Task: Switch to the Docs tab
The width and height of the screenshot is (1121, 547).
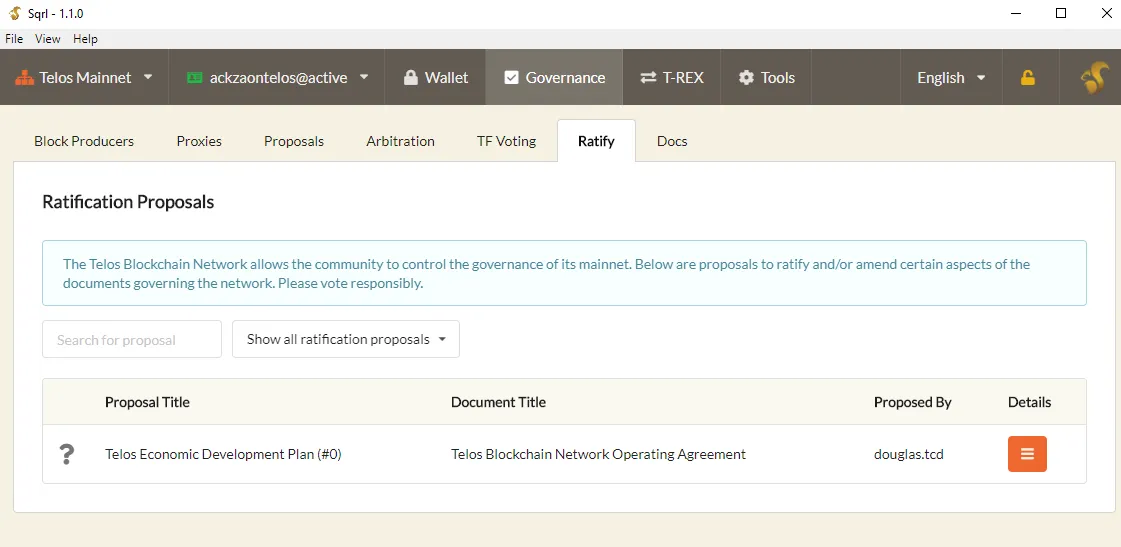Action: [672, 141]
